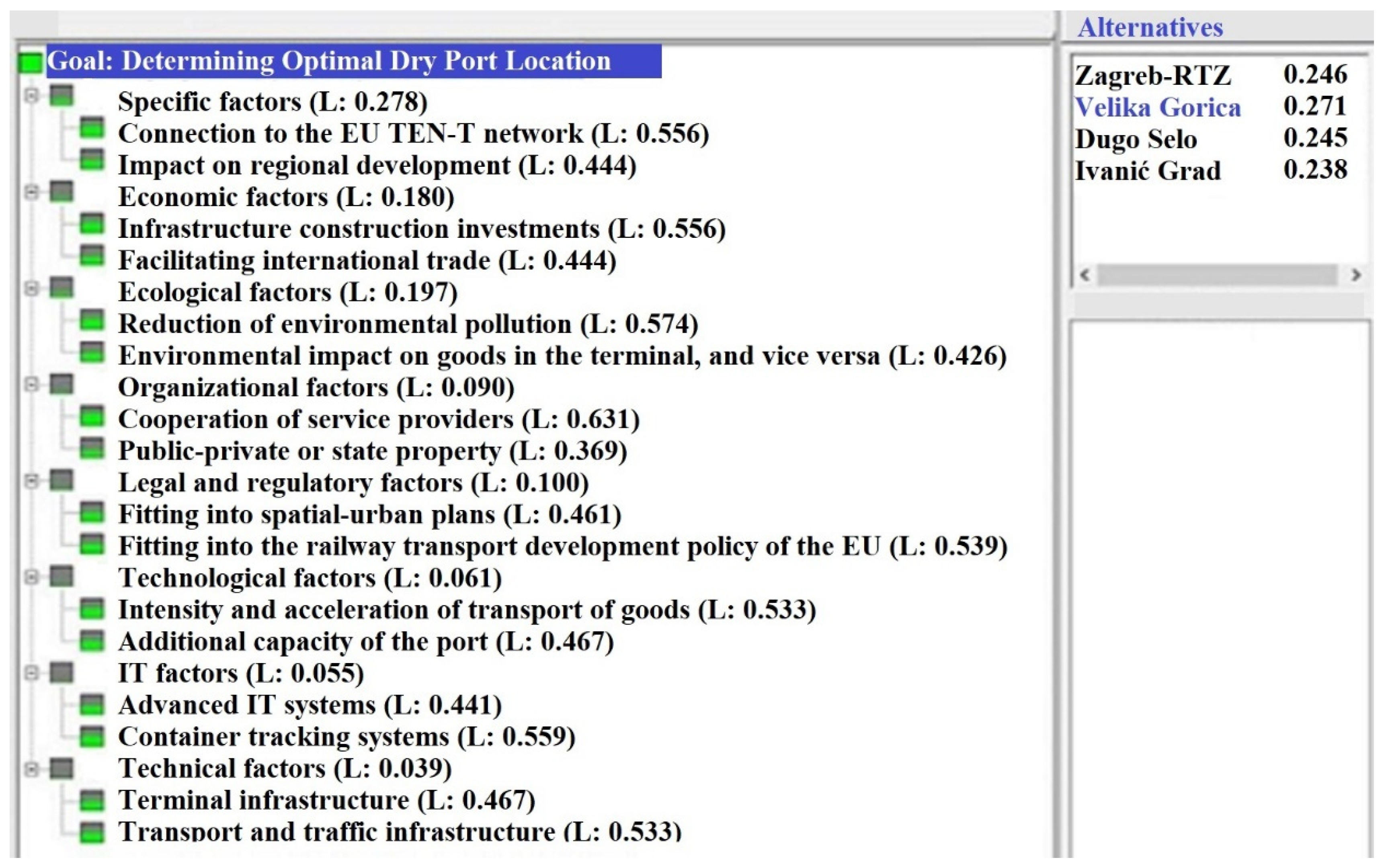Click green icon beside Cooperation of service providers

click(91, 416)
